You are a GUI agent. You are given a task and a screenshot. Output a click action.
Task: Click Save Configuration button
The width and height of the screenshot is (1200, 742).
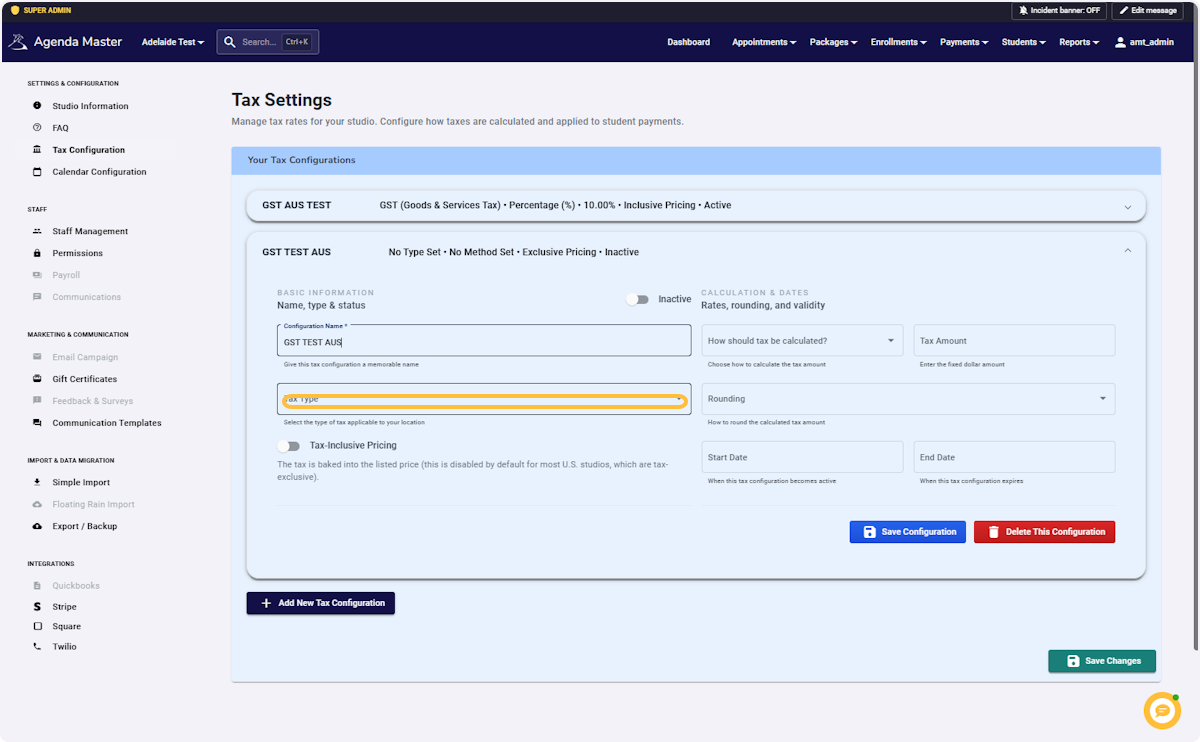click(x=908, y=532)
